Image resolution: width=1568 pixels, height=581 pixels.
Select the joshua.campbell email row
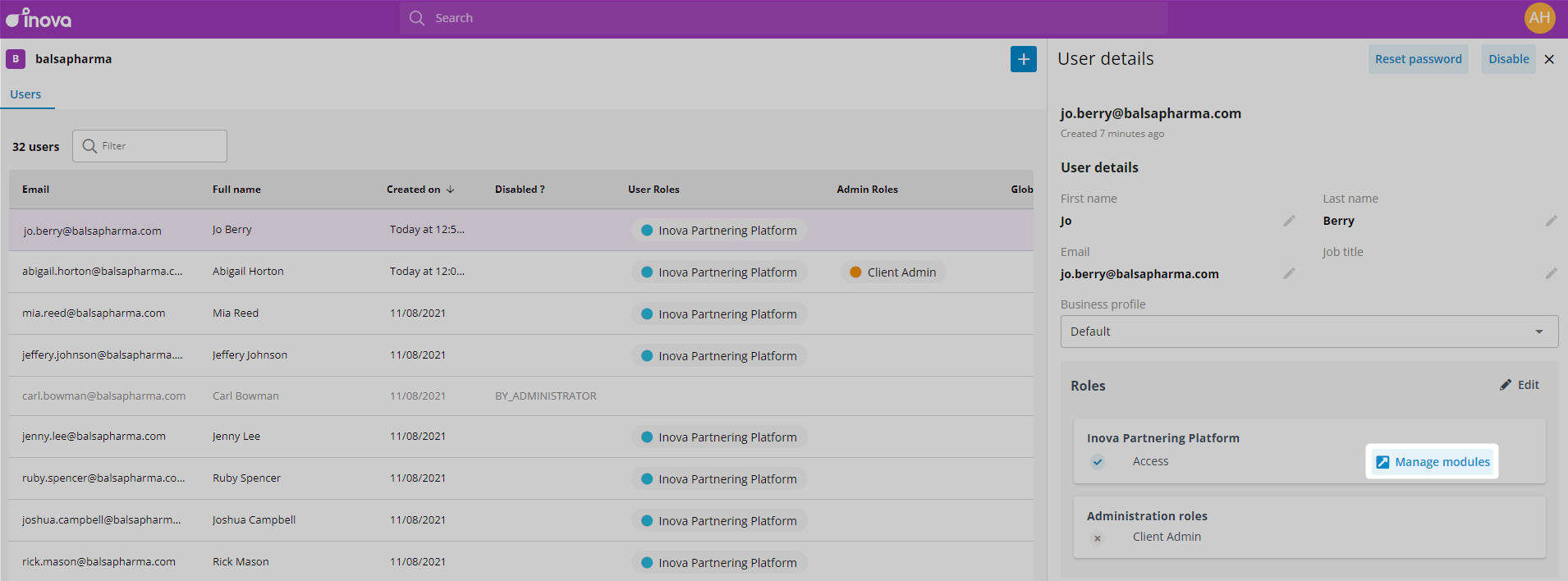(521, 520)
